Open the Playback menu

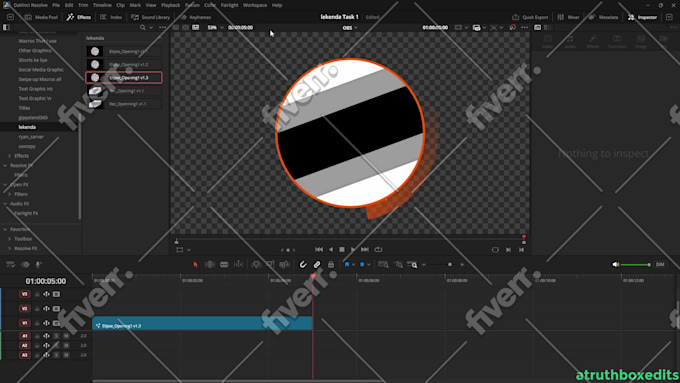pyautogui.click(x=170, y=5)
